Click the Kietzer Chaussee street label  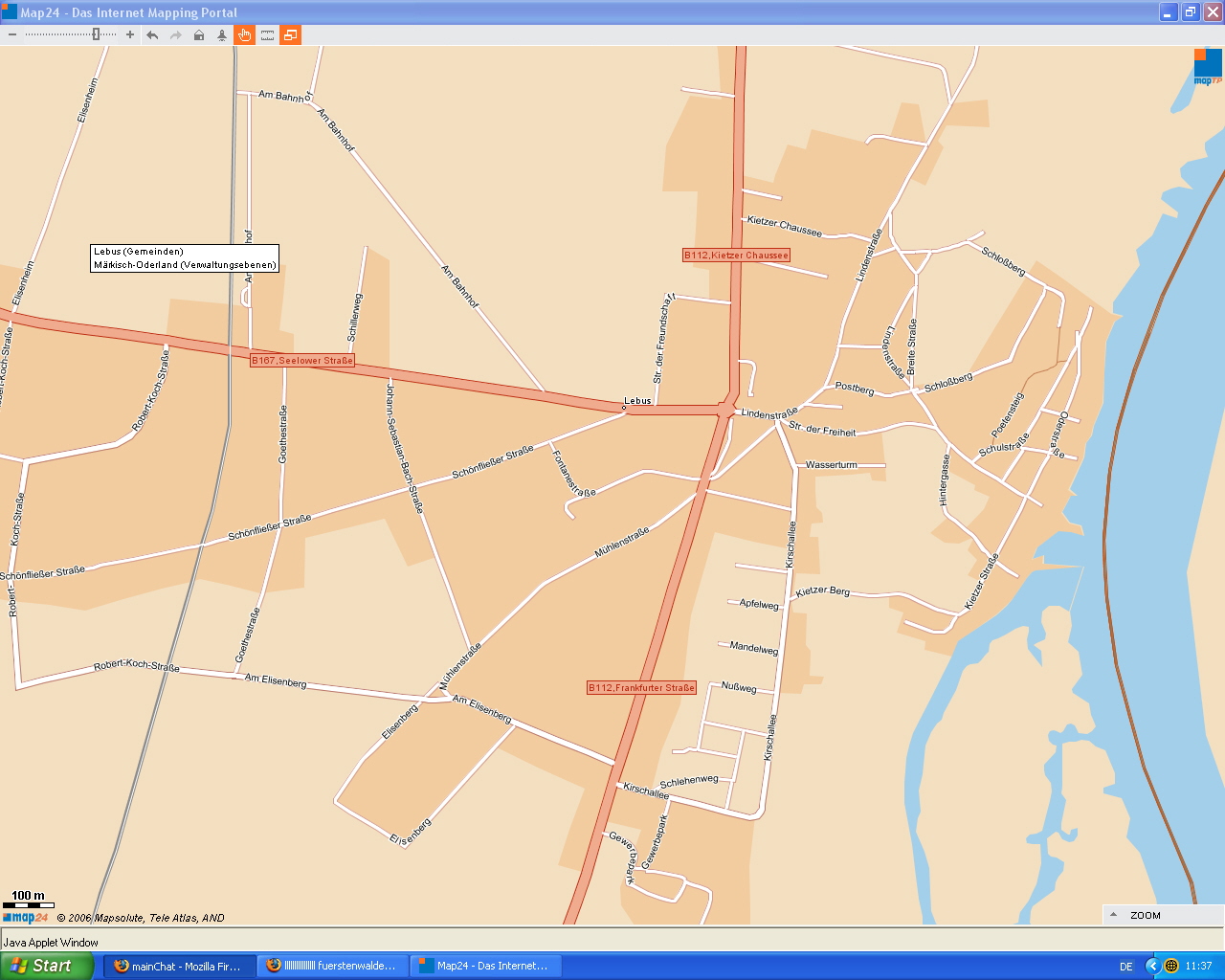click(785, 226)
